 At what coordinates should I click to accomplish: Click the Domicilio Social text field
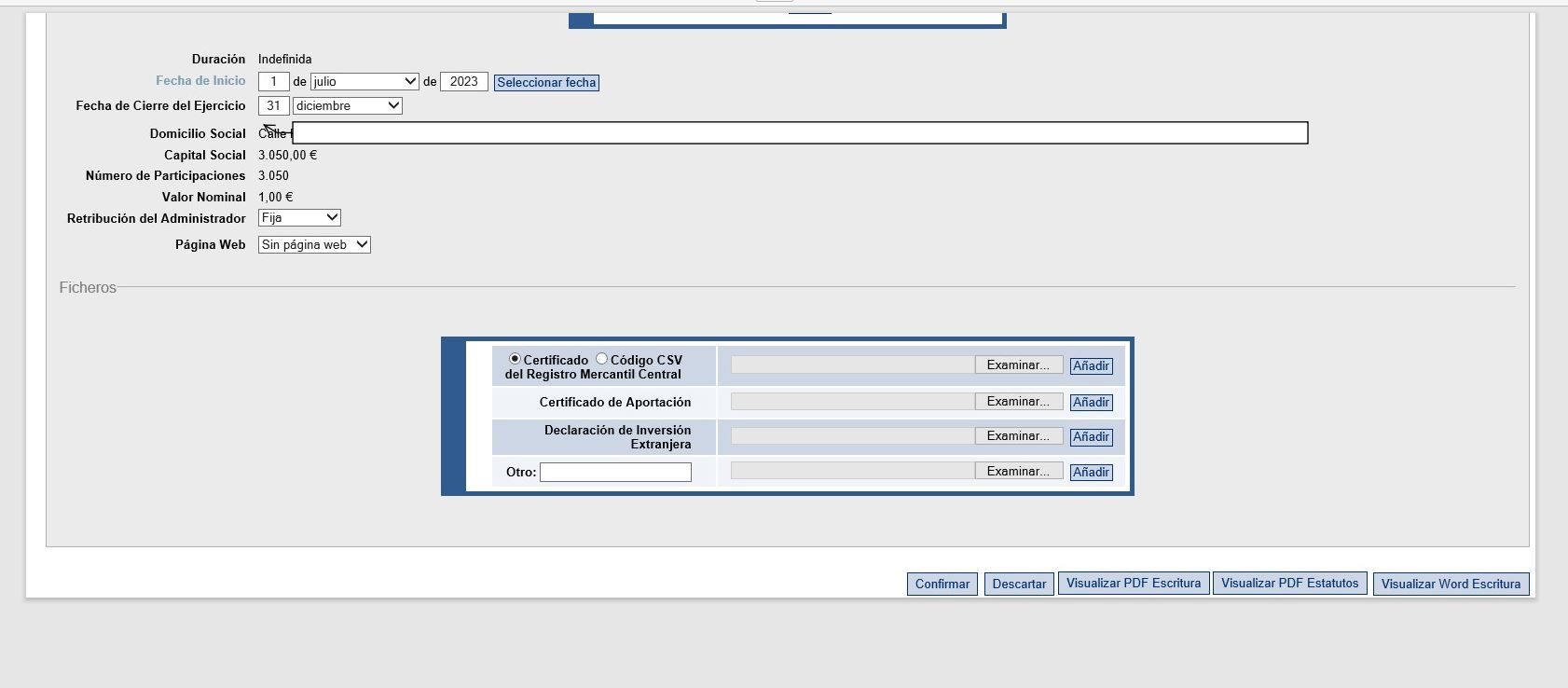(800, 133)
